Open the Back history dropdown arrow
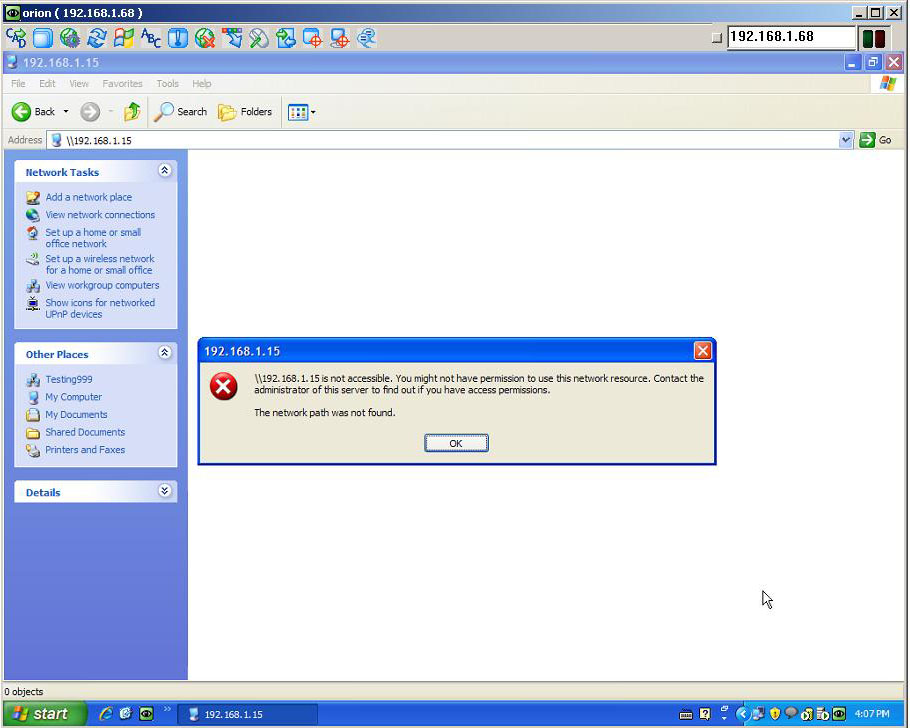The height and width of the screenshot is (728, 910). click(x=66, y=111)
